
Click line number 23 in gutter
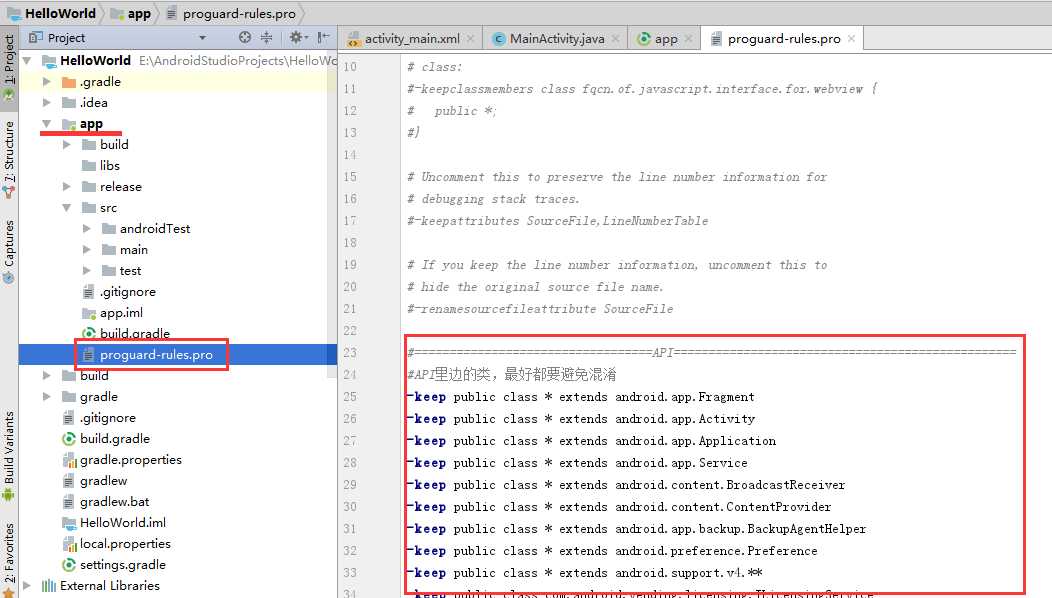350,353
